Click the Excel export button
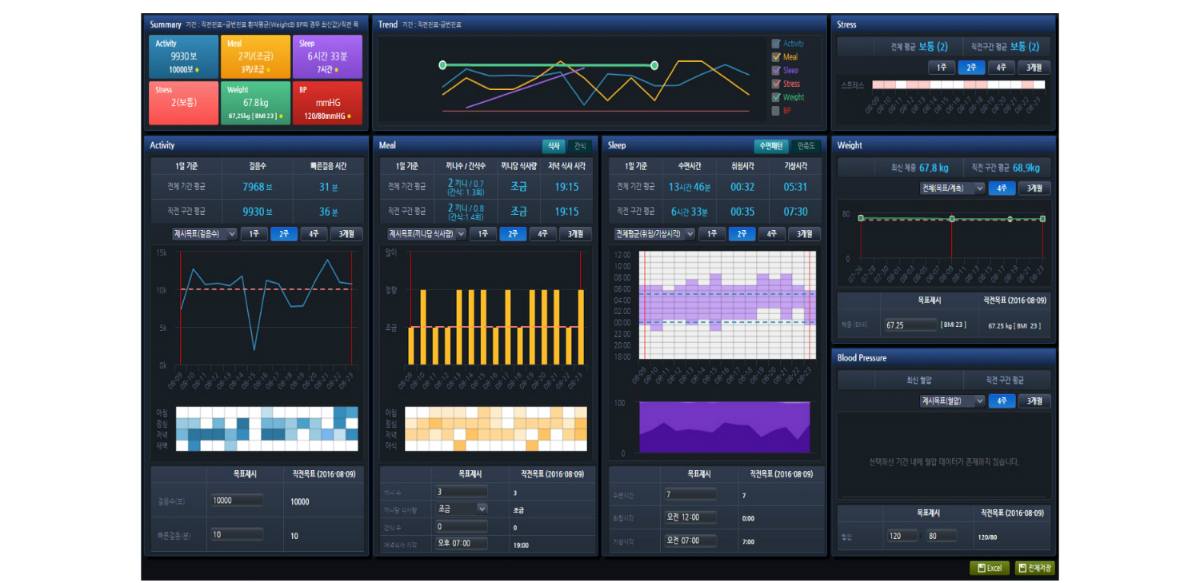 pos(988,568)
